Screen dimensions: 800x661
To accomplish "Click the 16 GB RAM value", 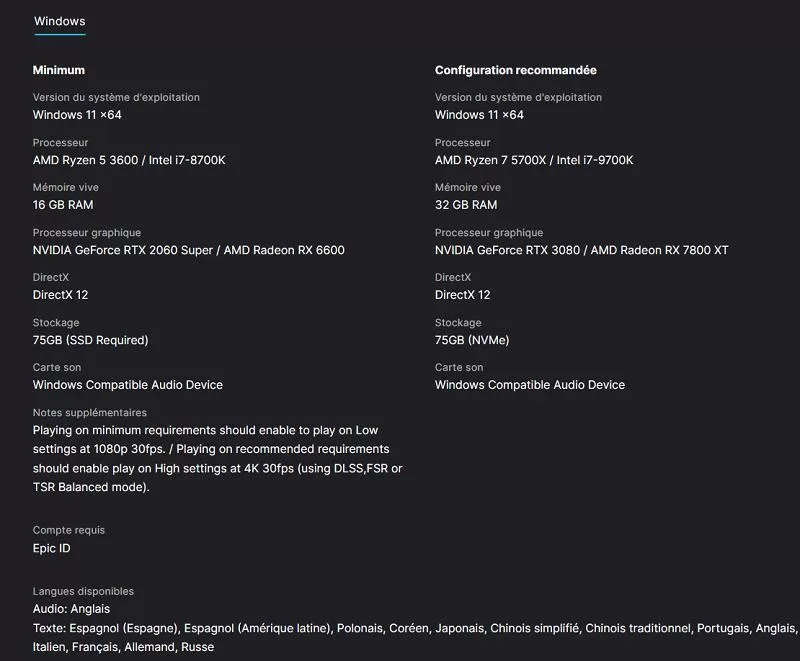I will tap(63, 205).
